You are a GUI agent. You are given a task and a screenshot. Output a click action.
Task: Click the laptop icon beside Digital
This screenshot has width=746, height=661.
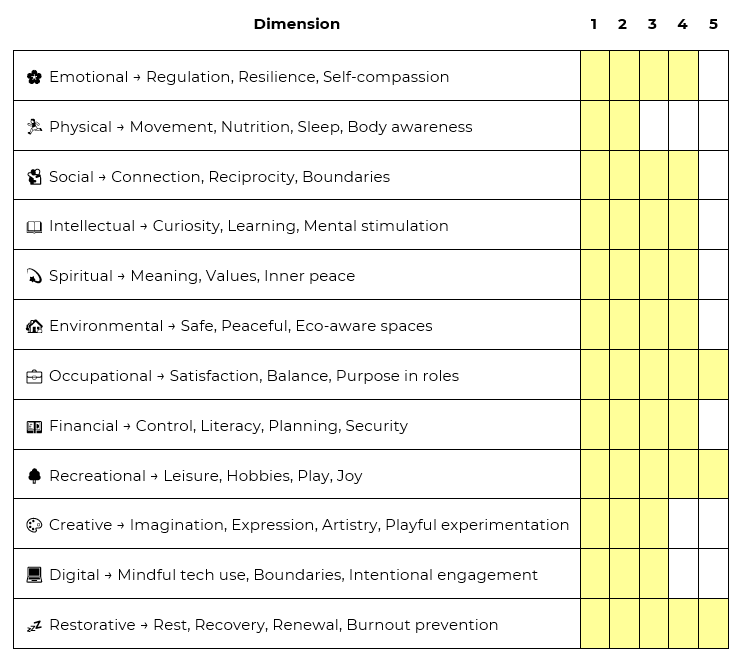pyautogui.click(x=34, y=575)
